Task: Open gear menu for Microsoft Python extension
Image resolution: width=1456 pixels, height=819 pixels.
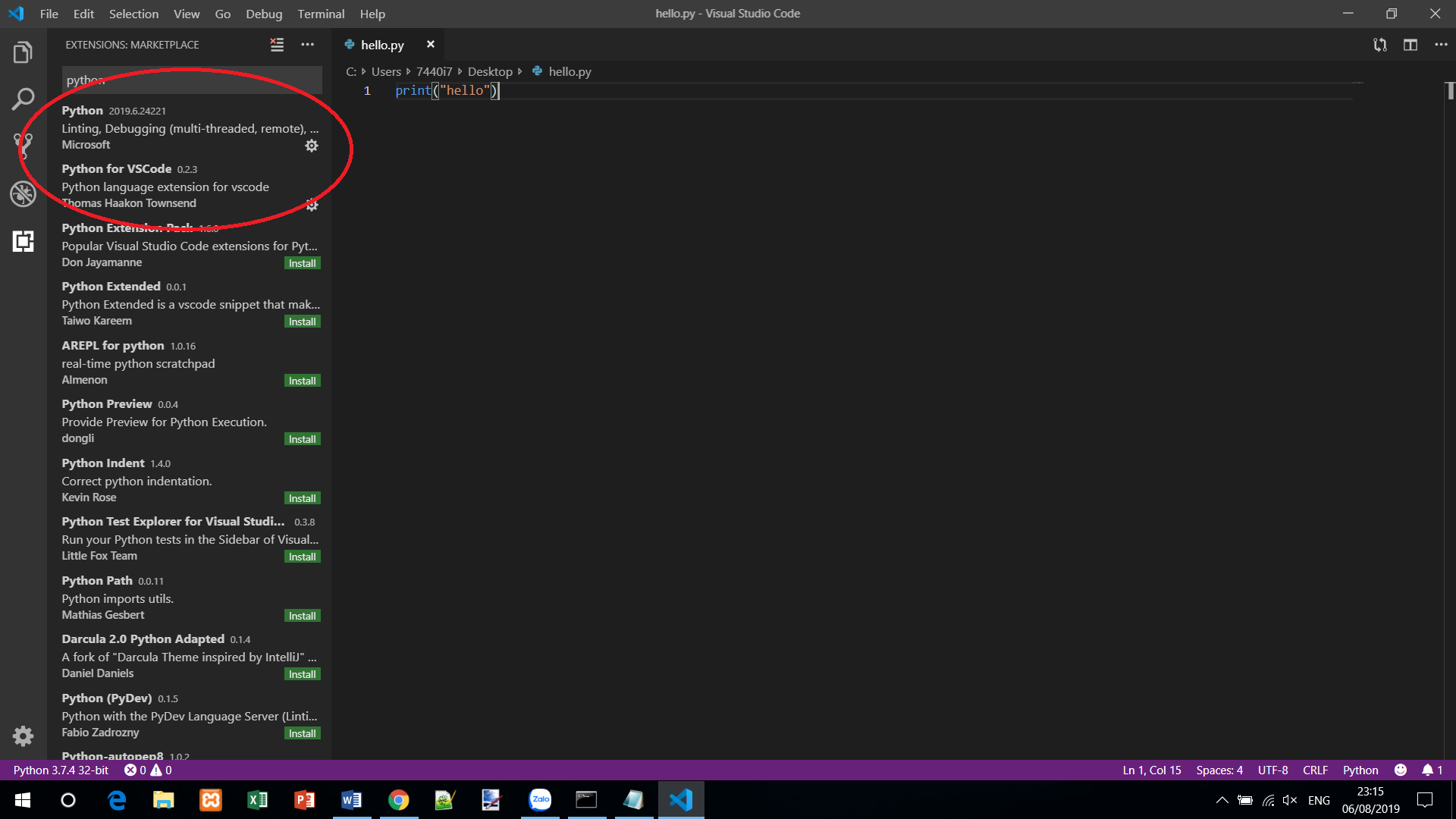Action: pyautogui.click(x=312, y=146)
